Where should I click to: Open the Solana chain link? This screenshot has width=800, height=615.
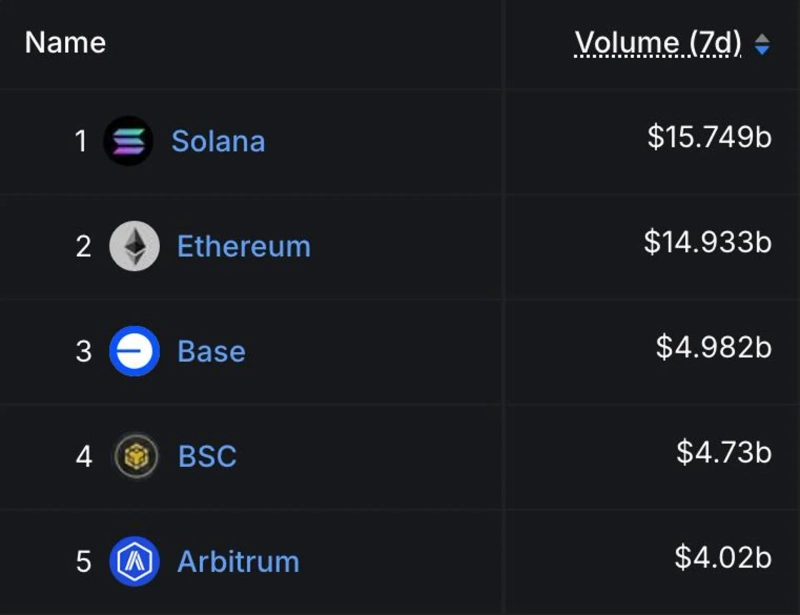[218, 141]
